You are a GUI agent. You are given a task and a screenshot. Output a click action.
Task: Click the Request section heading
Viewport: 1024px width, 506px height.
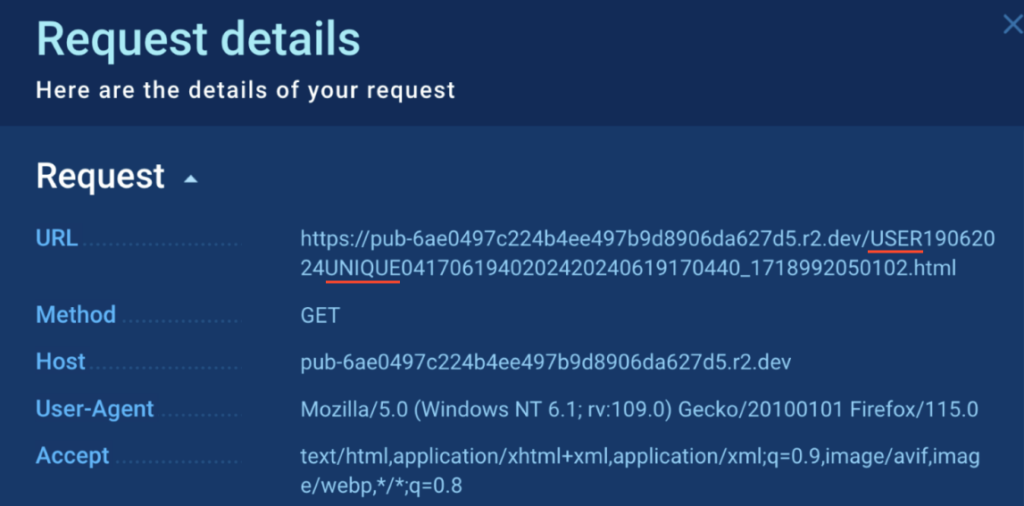click(100, 176)
